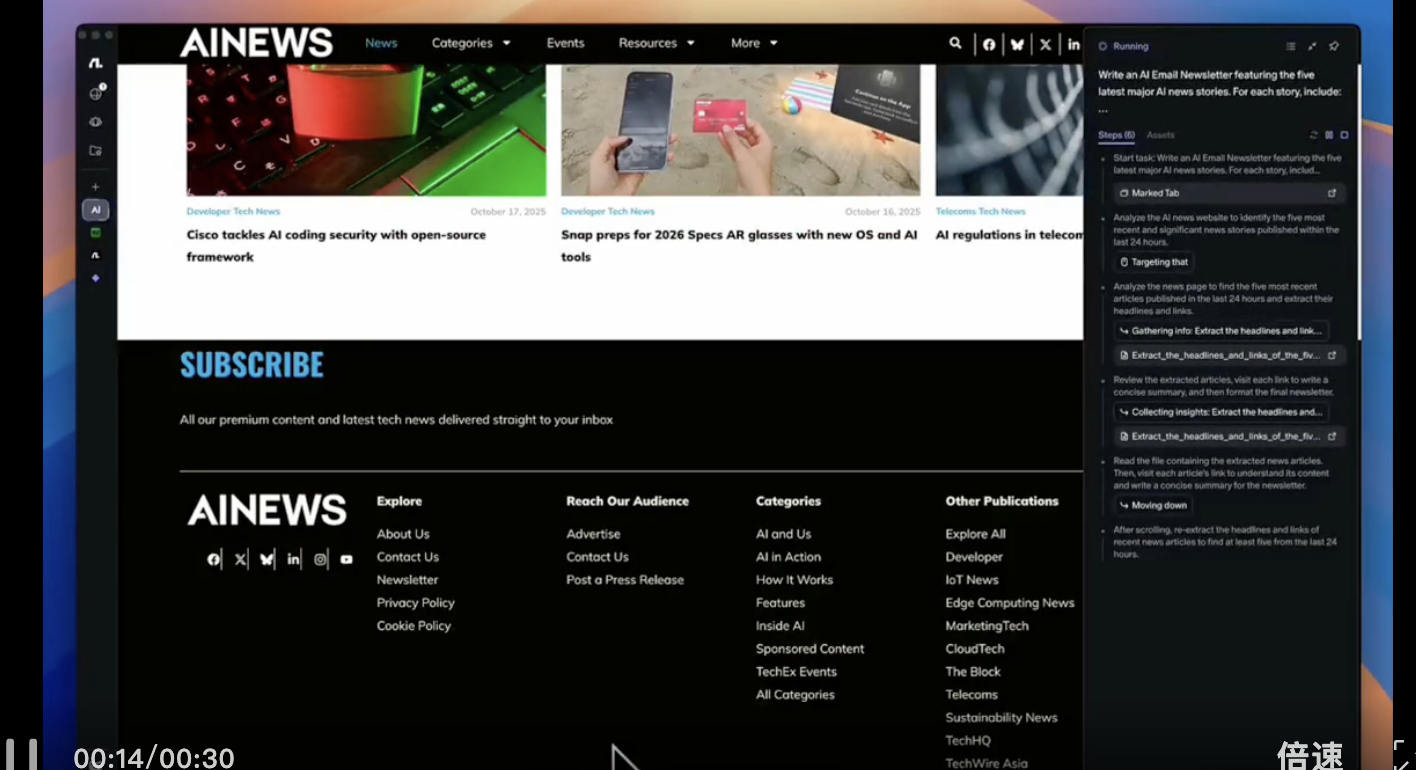1416x770 pixels.
Task: Pin the agent task panel
Action: tap(1333, 46)
